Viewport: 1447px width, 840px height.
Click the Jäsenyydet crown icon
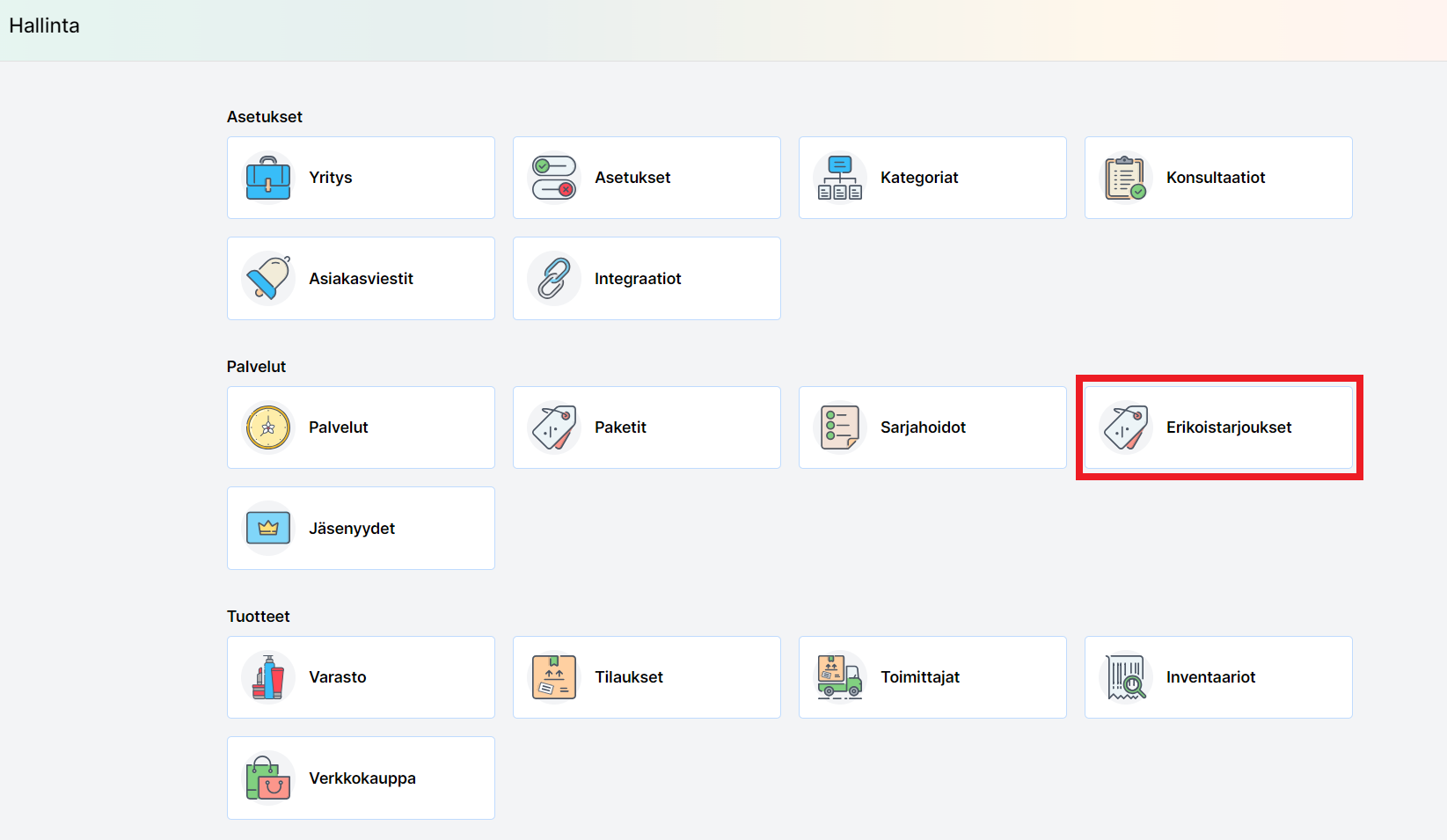tap(268, 529)
